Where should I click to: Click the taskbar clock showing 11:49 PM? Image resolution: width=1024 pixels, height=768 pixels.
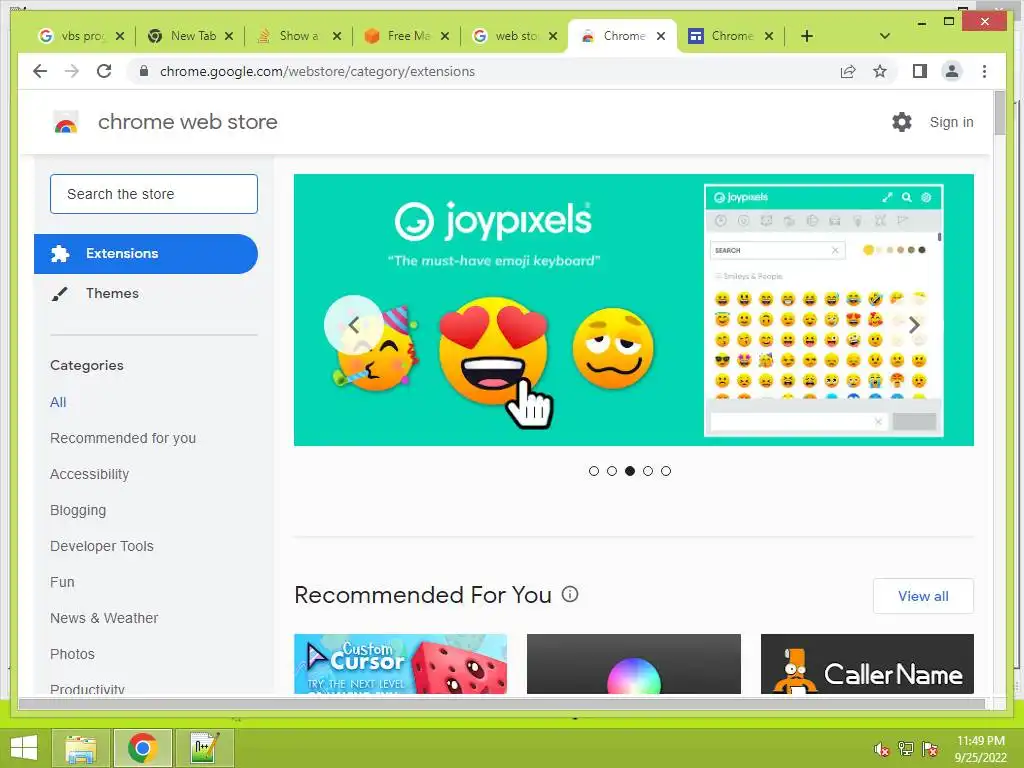coord(980,749)
